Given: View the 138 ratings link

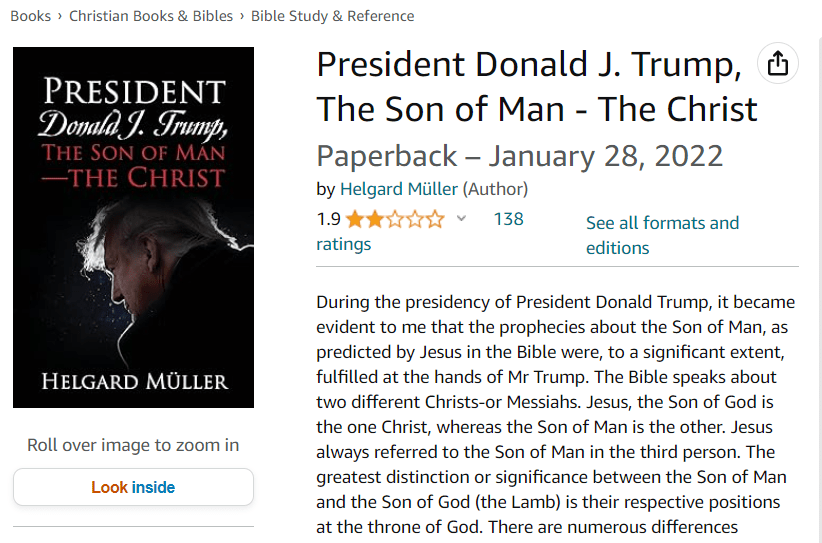Looking at the screenshot, I should (508, 219).
